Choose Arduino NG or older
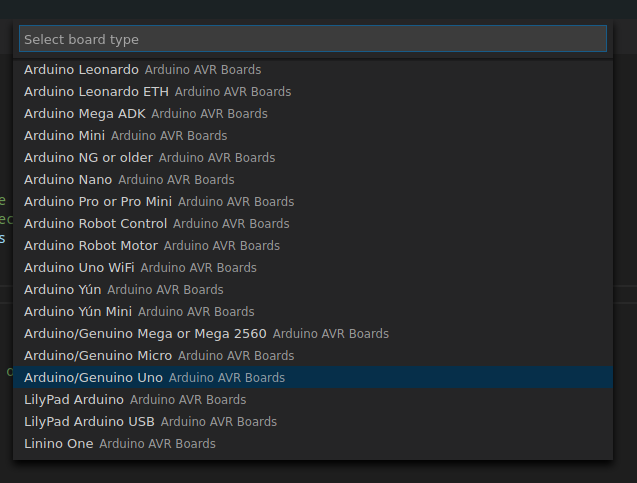This screenshot has width=637, height=483. coord(313,157)
